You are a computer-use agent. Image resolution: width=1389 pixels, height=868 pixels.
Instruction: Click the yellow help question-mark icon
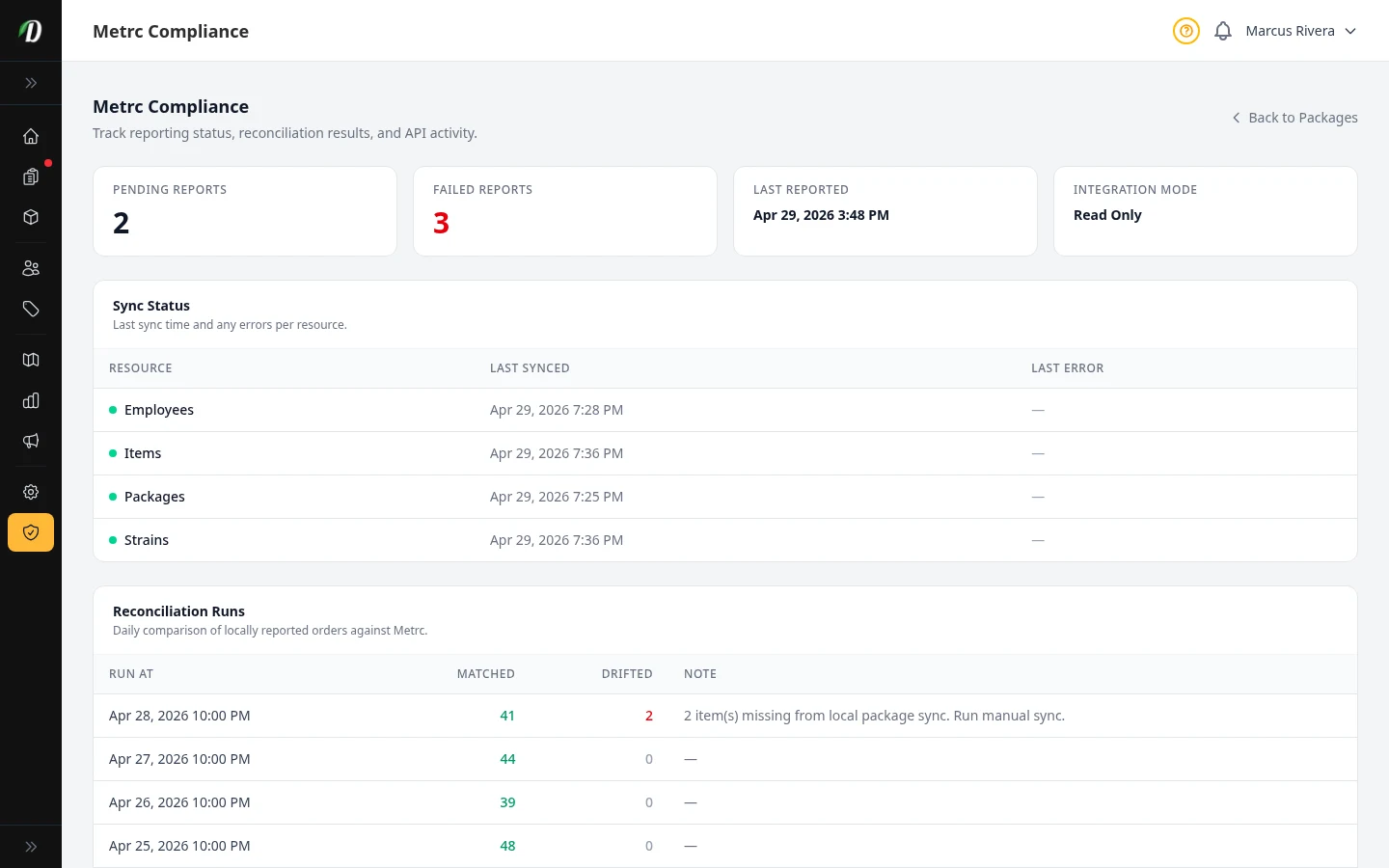(x=1185, y=31)
